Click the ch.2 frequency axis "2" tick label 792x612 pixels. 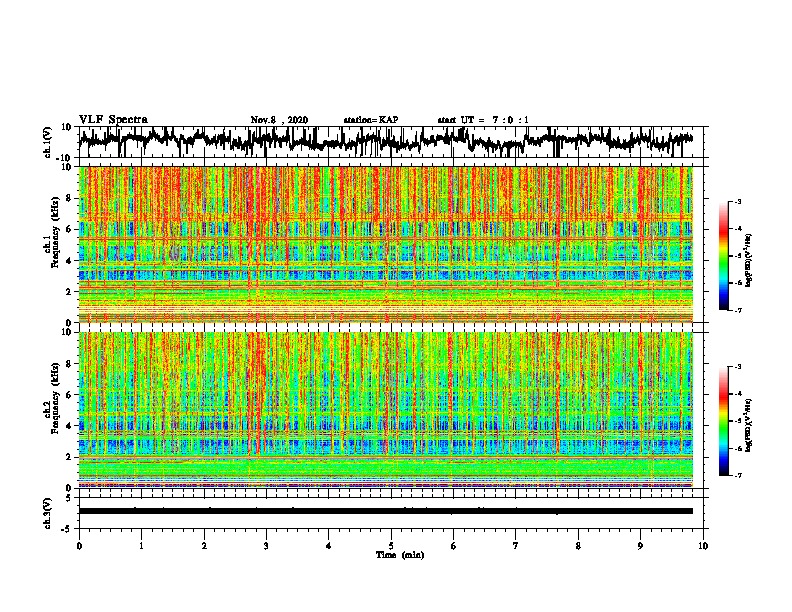pos(69,457)
